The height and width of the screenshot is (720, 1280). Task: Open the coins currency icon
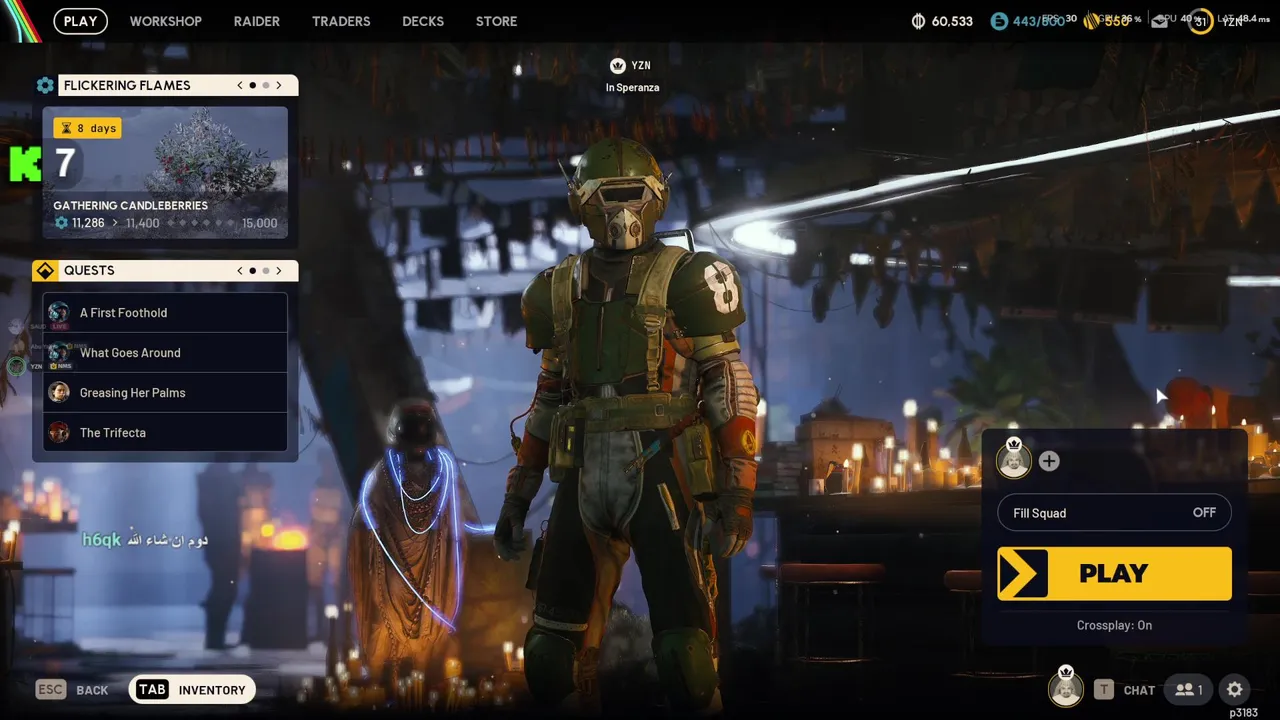point(918,21)
